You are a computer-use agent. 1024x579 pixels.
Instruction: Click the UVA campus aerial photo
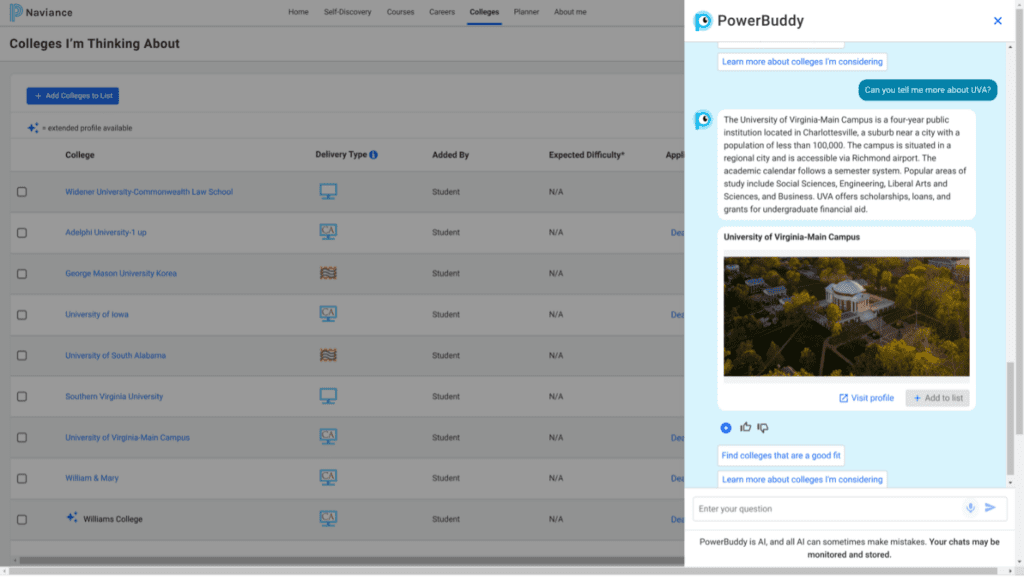[x=846, y=317]
